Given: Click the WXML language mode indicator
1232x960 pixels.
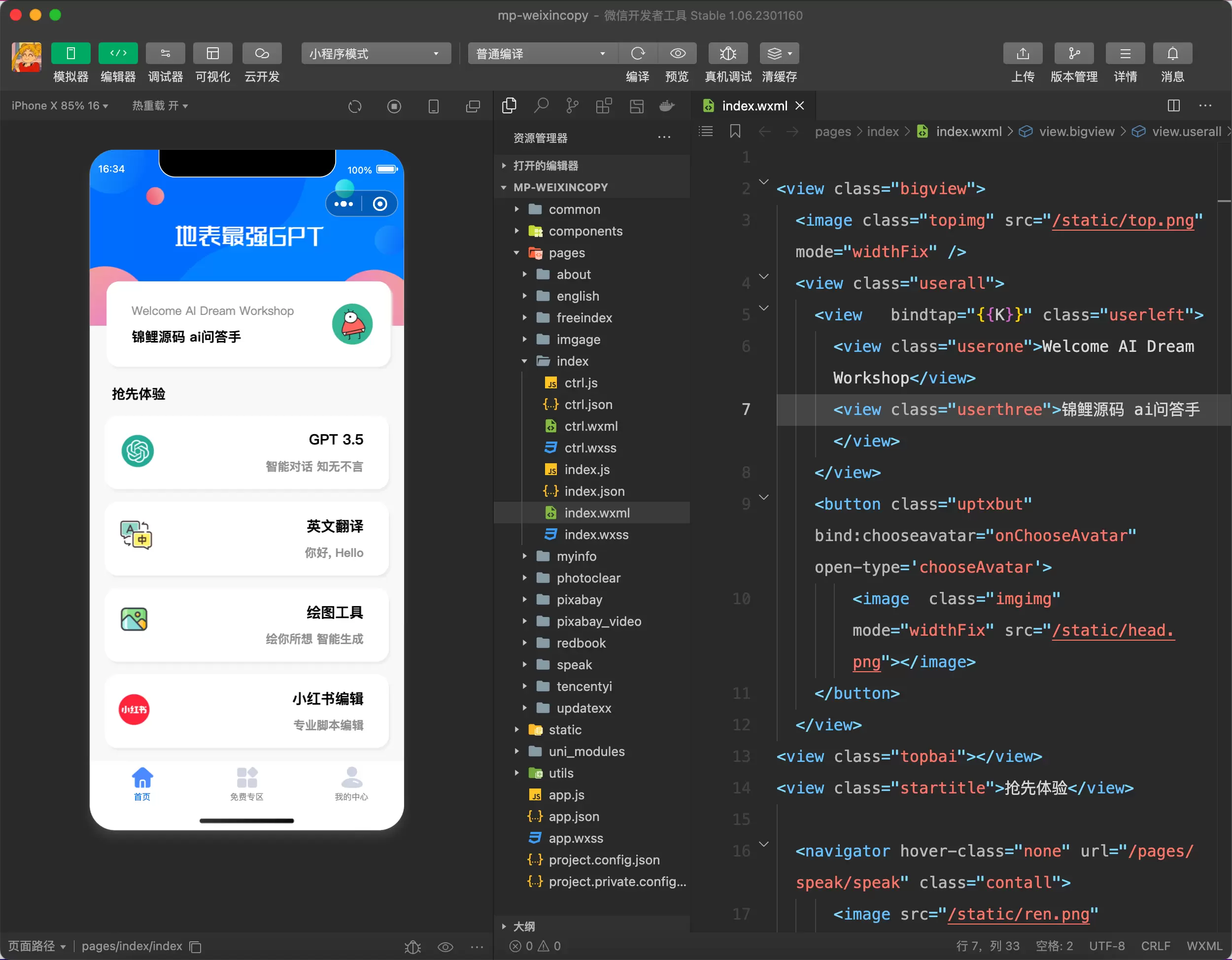Looking at the screenshot, I should click(x=1204, y=947).
